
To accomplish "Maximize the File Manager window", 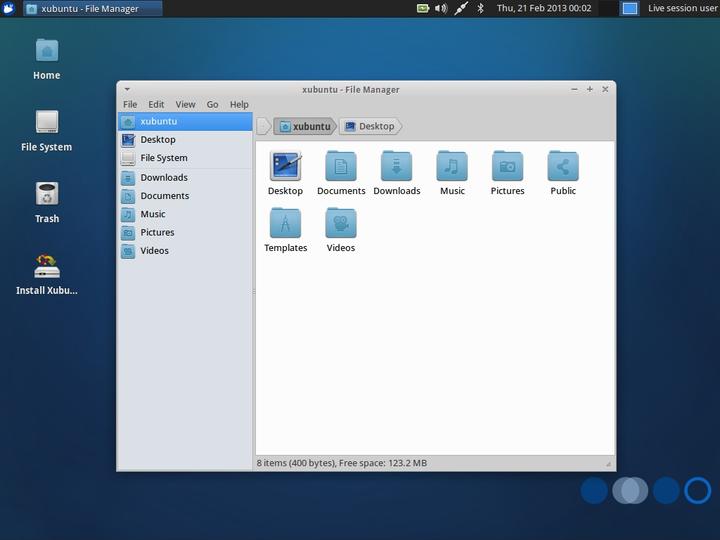I will (x=590, y=89).
